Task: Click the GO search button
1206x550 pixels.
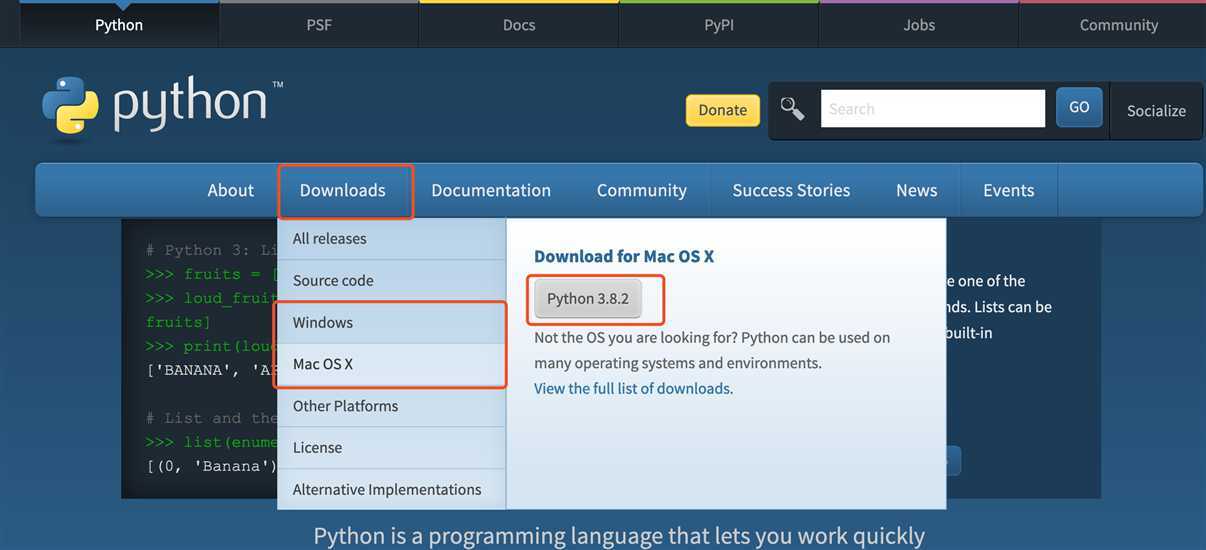Action: pos(1079,107)
